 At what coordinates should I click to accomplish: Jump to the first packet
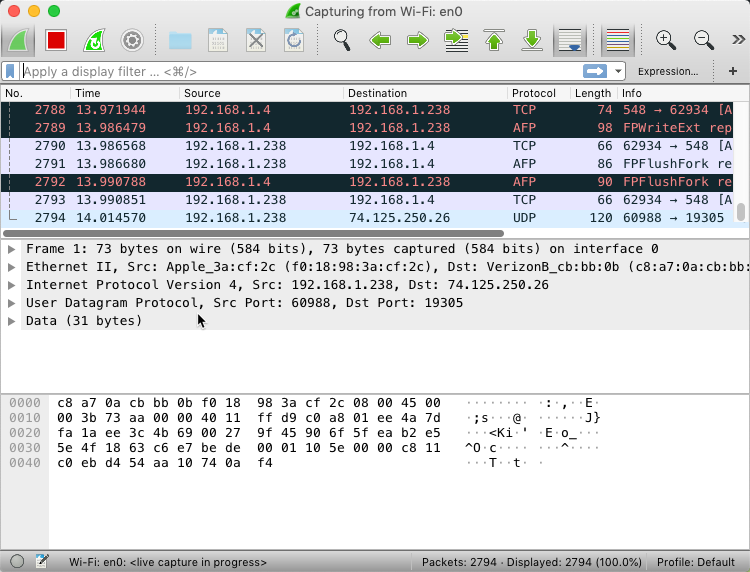[494, 40]
